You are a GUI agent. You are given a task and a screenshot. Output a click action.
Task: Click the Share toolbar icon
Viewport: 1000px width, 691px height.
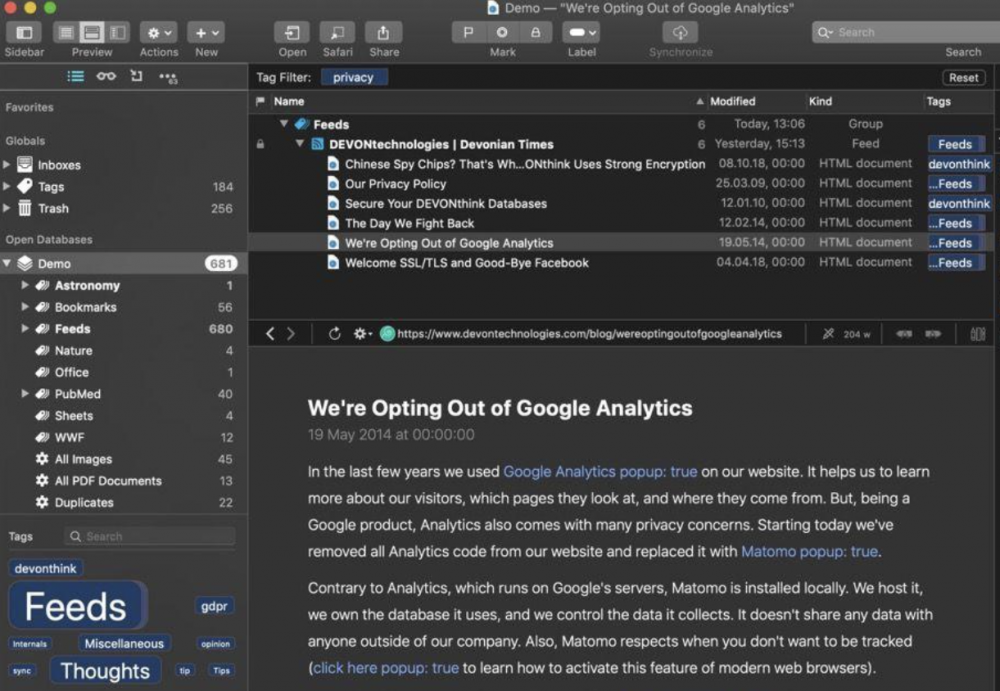(x=383, y=33)
